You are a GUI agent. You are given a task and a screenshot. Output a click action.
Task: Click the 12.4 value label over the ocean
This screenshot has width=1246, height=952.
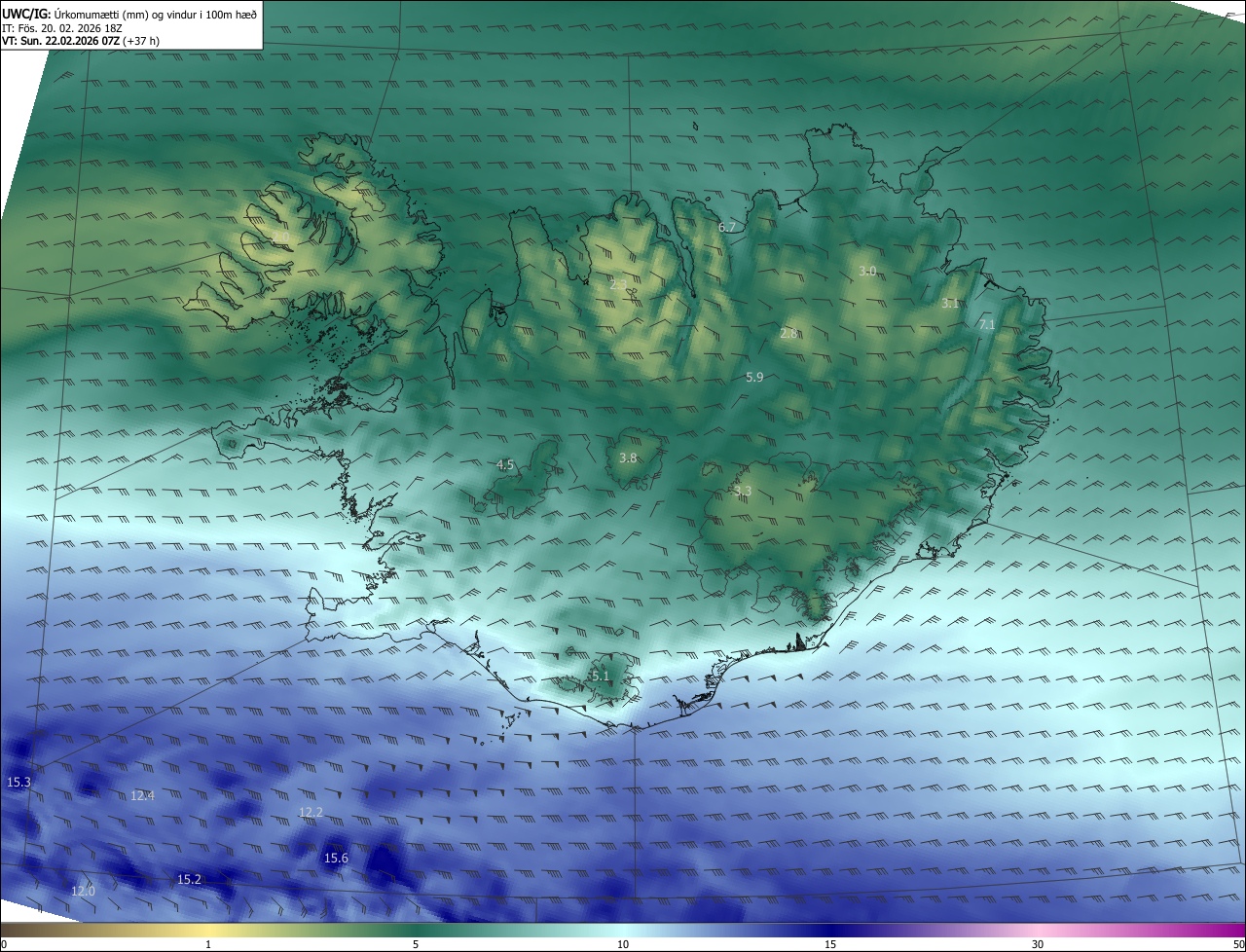(142, 796)
